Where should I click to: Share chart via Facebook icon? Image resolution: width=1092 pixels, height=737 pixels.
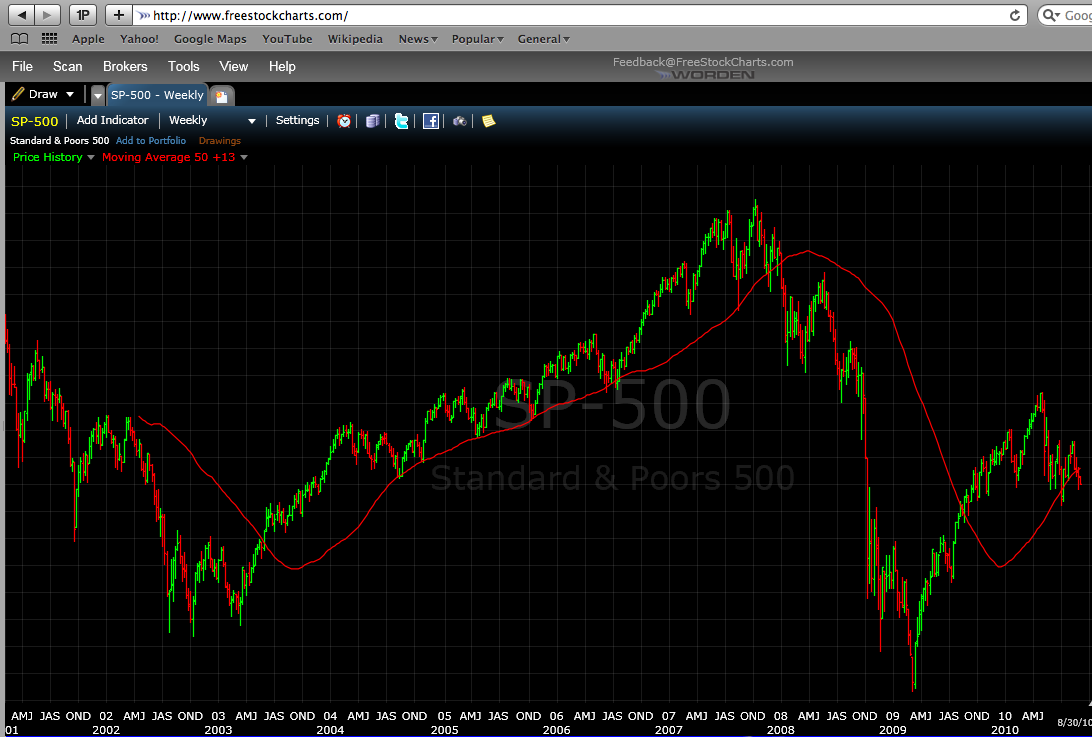tap(431, 121)
